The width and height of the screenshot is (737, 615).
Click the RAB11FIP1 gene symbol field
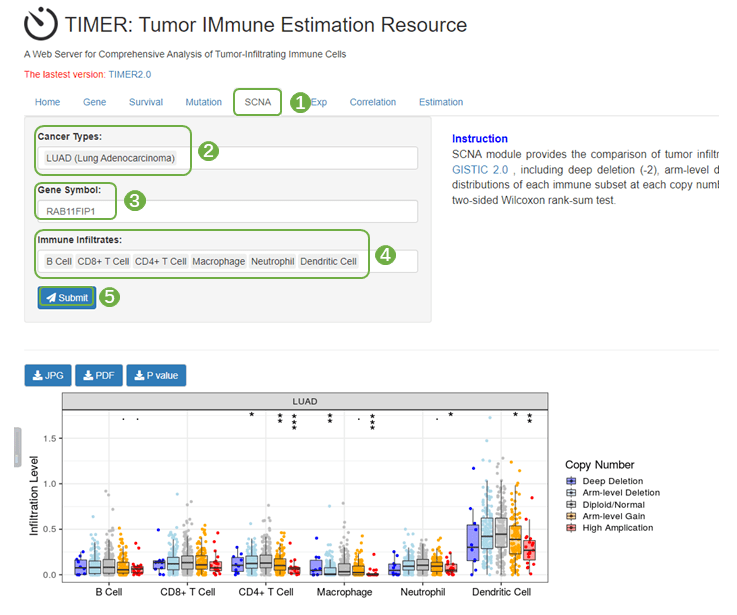[229, 211]
